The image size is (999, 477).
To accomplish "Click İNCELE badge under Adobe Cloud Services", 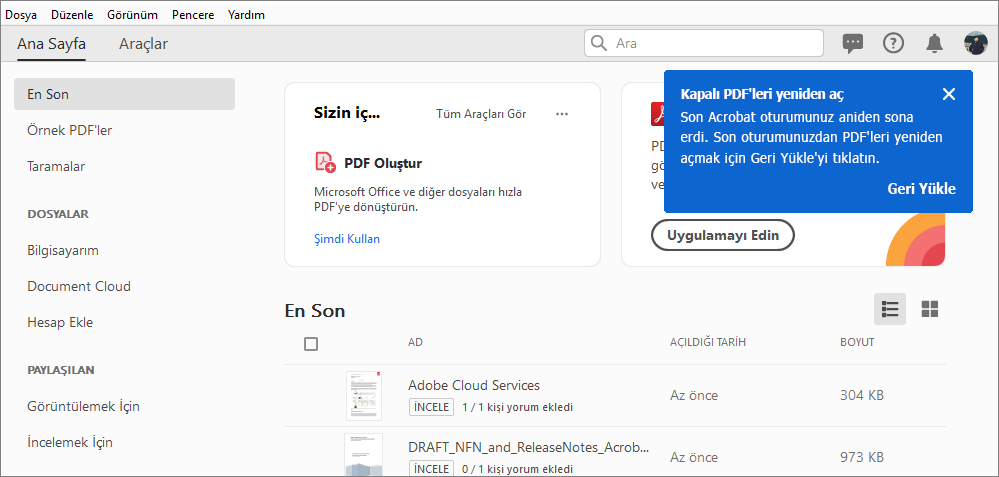I will 431,407.
